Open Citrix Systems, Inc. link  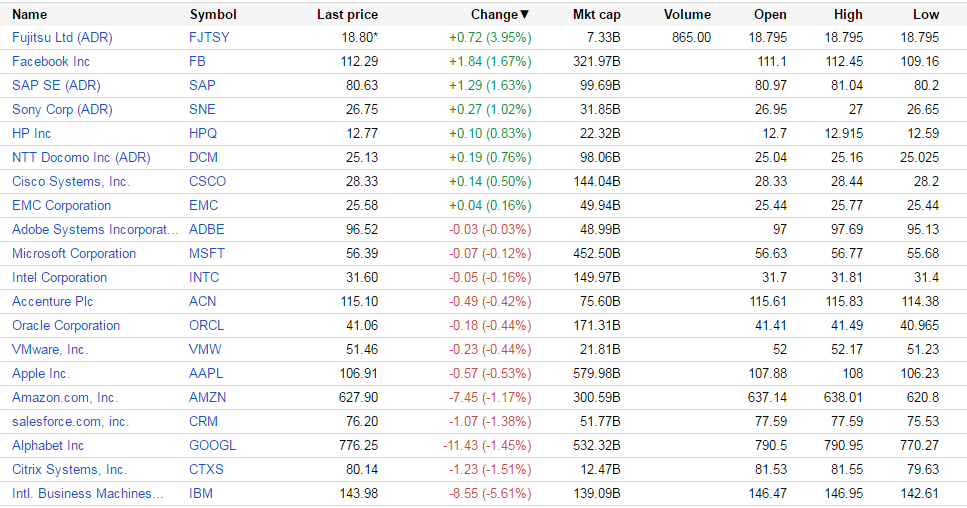pos(69,469)
